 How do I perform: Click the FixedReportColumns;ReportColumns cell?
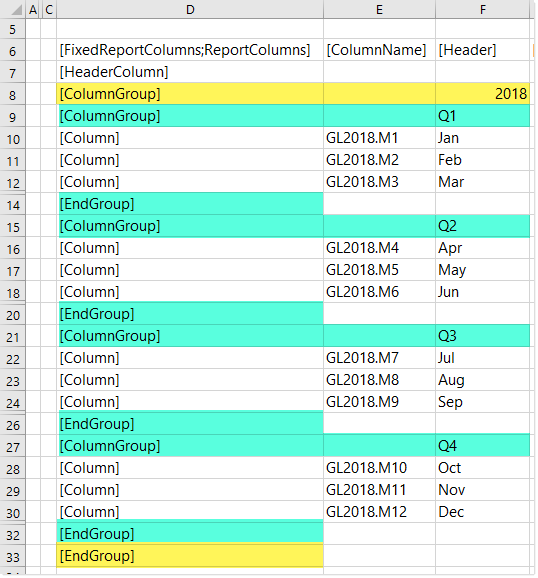click(190, 50)
